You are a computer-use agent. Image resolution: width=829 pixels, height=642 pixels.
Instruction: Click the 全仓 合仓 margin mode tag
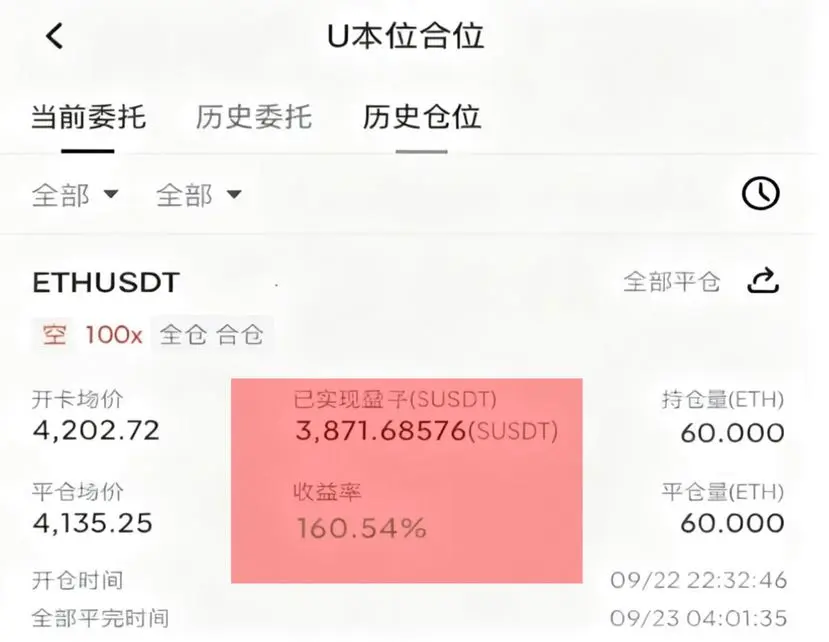[x=211, y=335]
